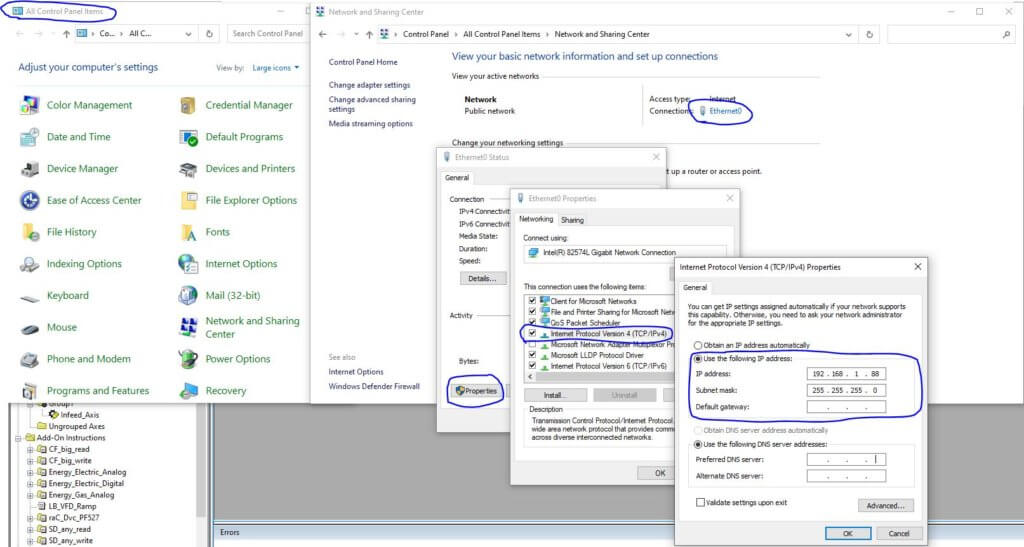The width and height of the screenshot is (1024, 547).
Task: Click the Advanced... button
Action: point(885,506)
